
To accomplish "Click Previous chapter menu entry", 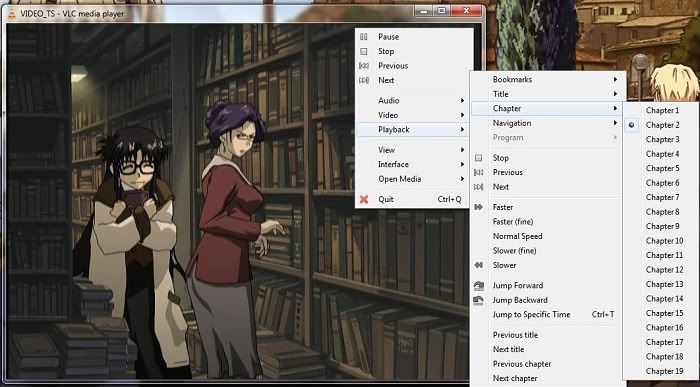I will coord(546,364).
